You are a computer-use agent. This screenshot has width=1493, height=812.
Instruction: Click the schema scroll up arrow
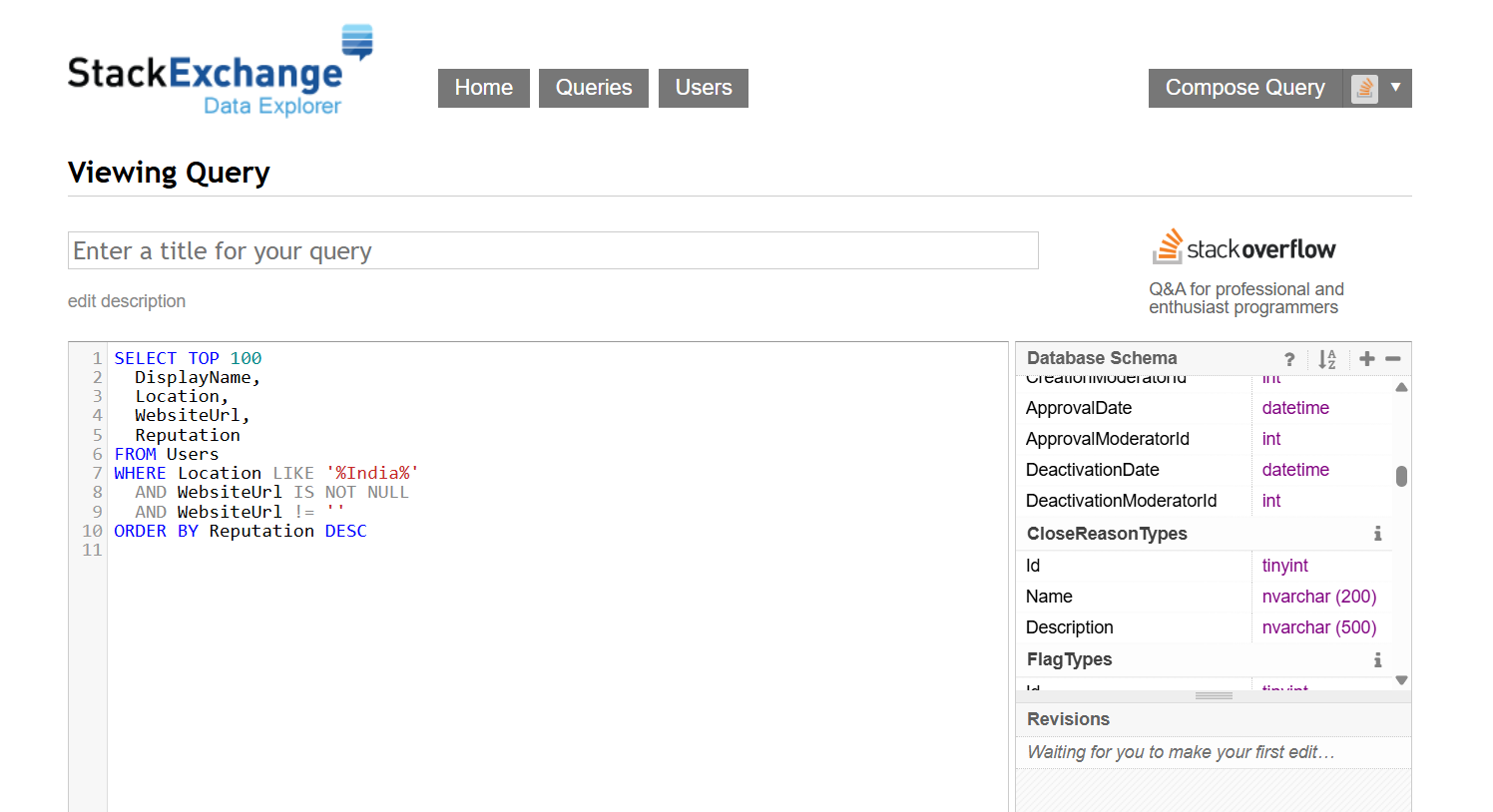click(1401, 387)
